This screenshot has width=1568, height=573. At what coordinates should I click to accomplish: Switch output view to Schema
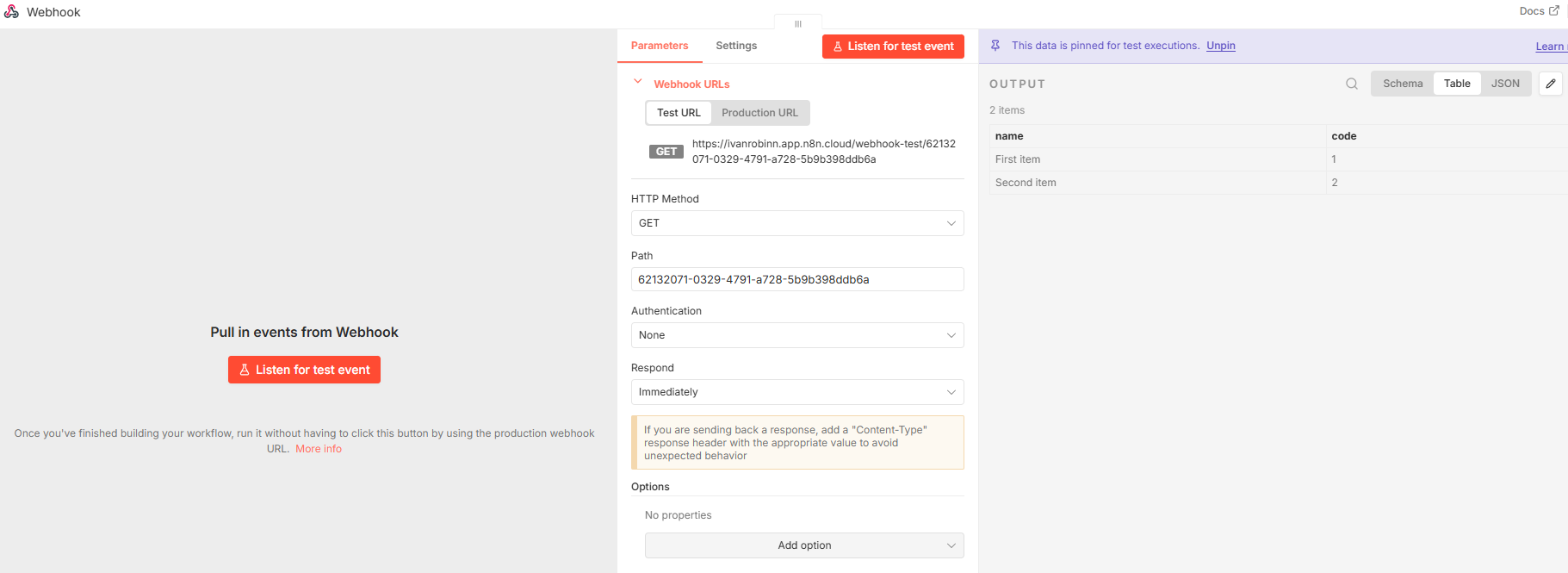(1403, 84)
